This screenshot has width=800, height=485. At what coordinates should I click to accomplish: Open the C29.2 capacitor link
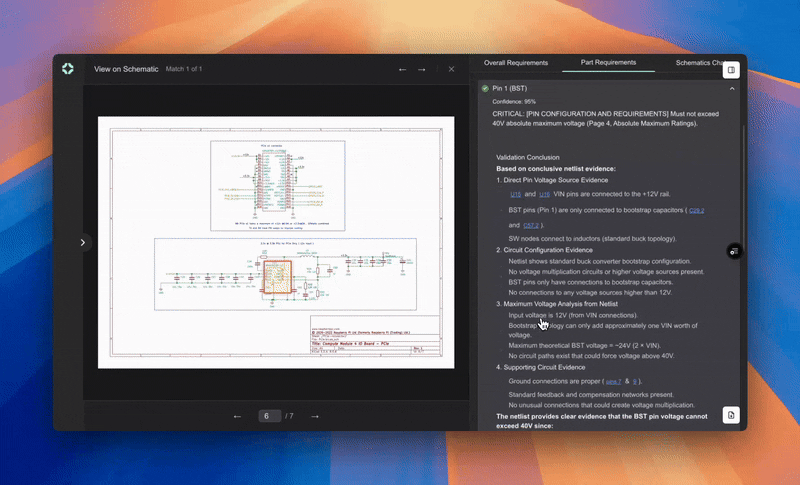click(x=697, y=210)
